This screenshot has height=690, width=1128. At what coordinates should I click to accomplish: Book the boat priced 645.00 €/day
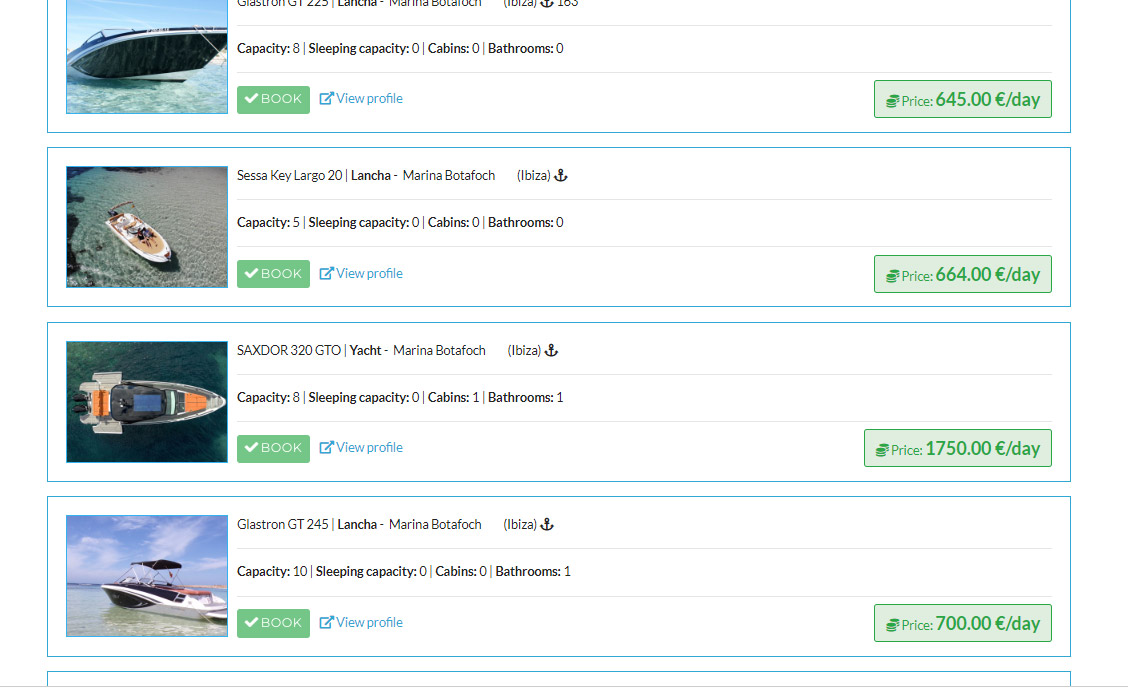click(273, 99)
